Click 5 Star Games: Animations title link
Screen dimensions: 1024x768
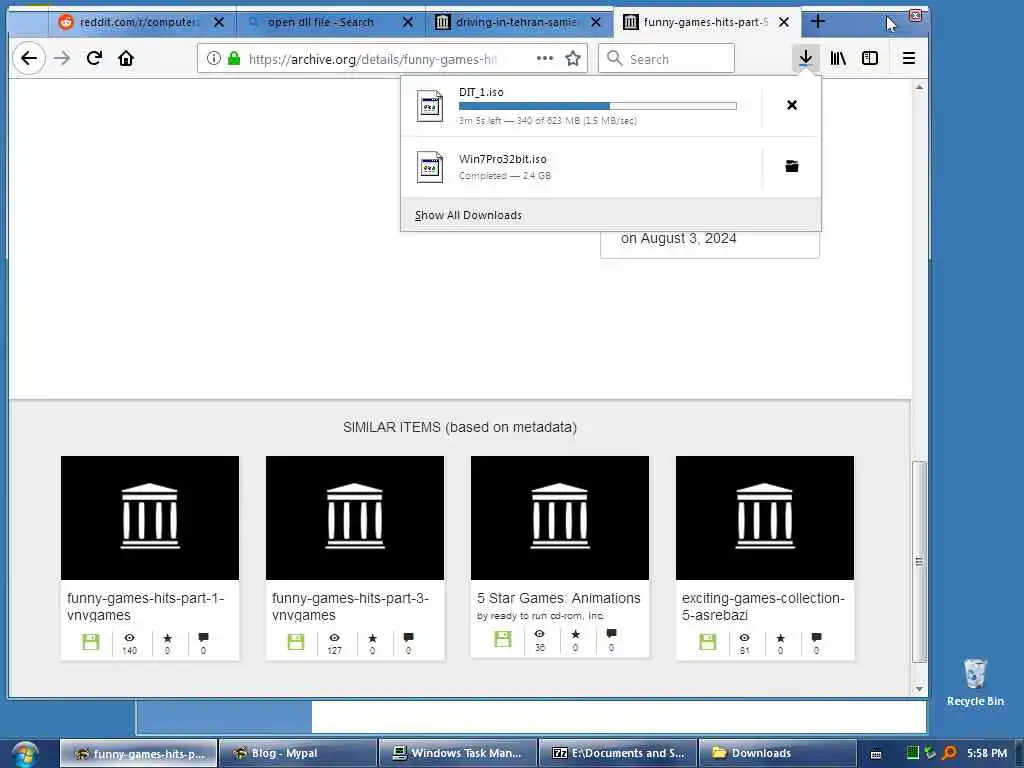pyautogui.click(x=558, y=598)
